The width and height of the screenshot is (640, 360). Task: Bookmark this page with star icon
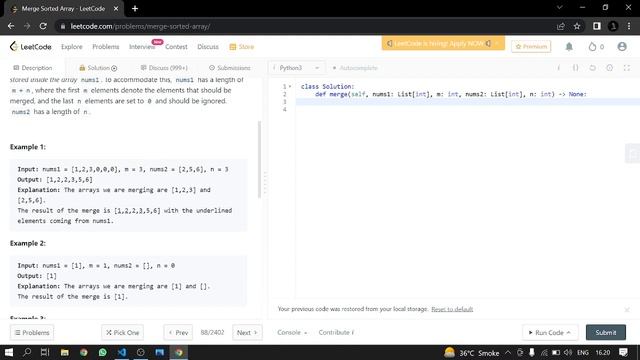pos(577,26)
